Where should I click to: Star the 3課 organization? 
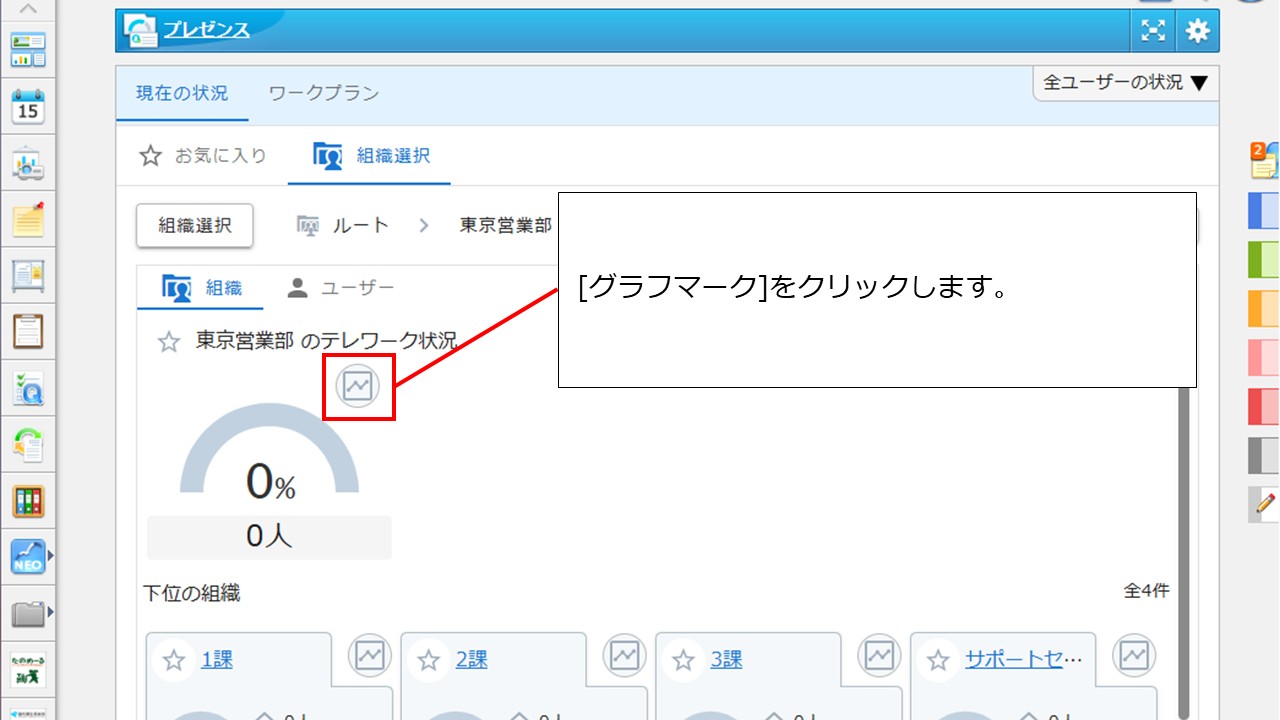click(x=684, y=660)
